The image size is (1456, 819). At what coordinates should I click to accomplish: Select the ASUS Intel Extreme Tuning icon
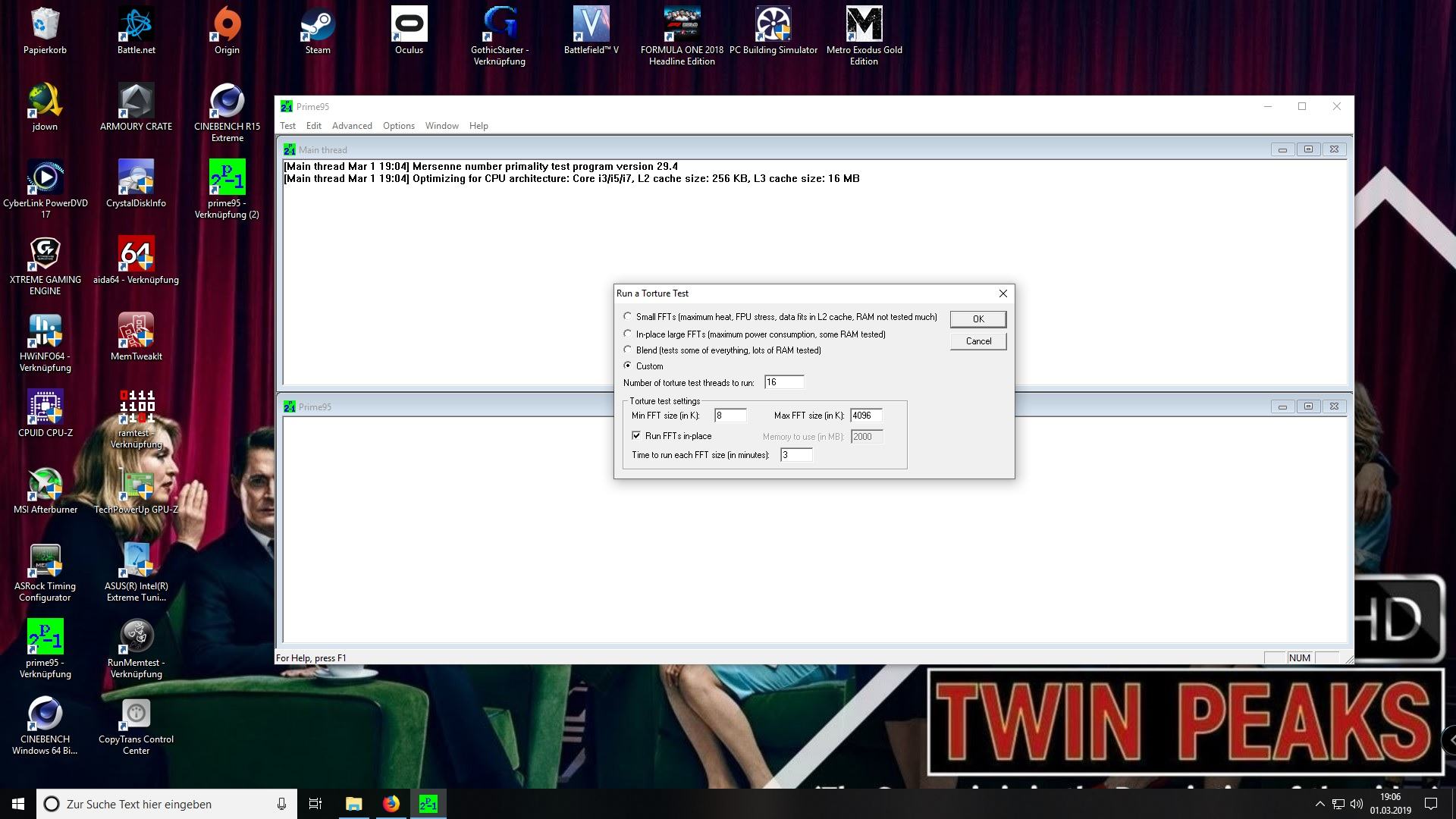(x=136, y=573)
